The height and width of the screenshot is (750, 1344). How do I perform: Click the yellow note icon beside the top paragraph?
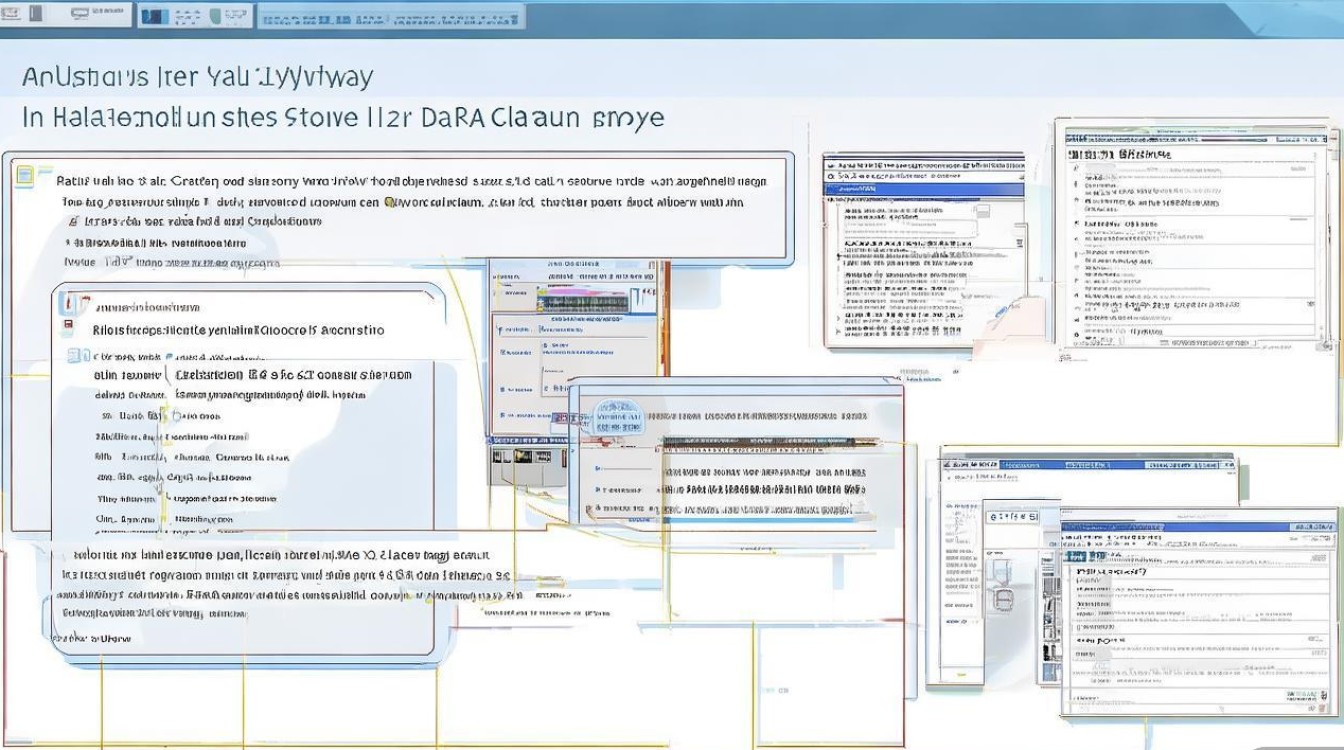pos(26,176)
